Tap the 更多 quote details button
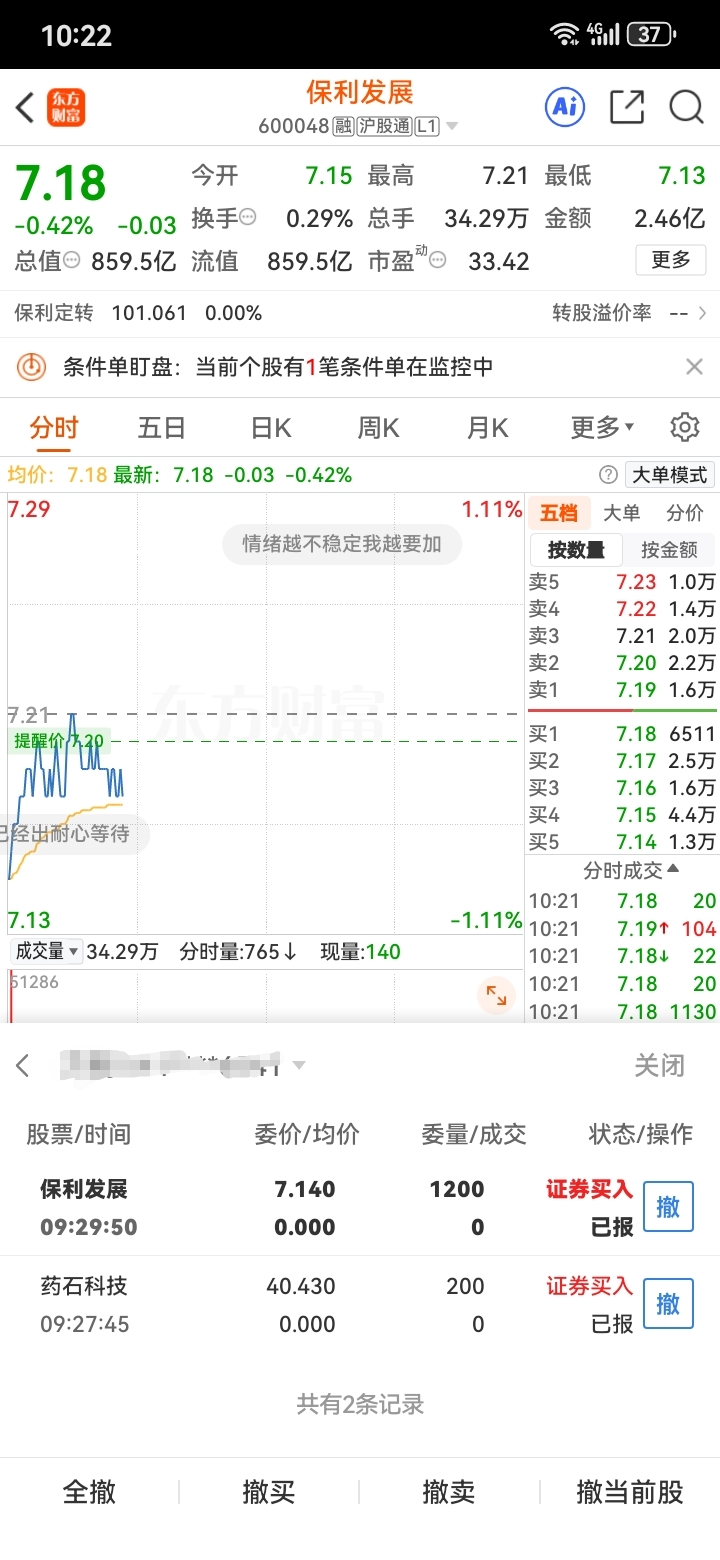The image size is (720, 1560). (671, 260)
